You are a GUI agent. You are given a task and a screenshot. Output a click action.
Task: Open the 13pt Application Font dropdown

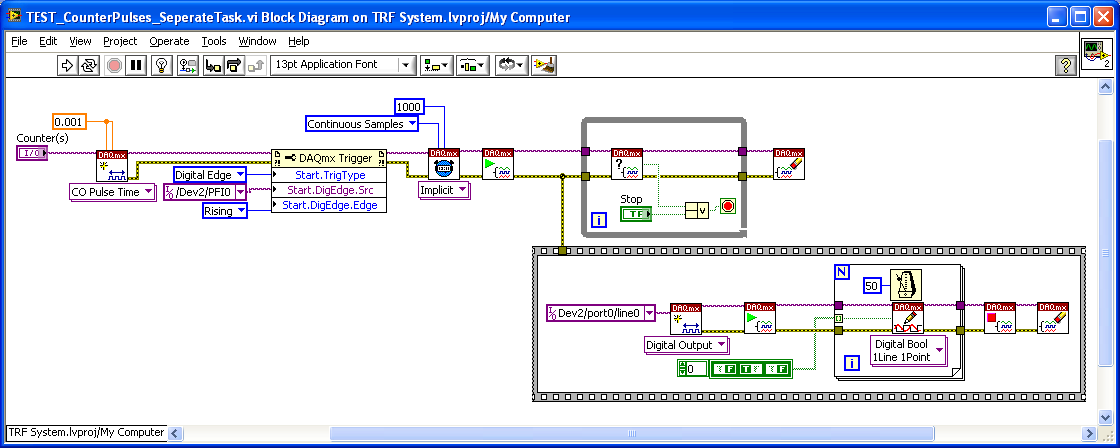pos(343,65)
